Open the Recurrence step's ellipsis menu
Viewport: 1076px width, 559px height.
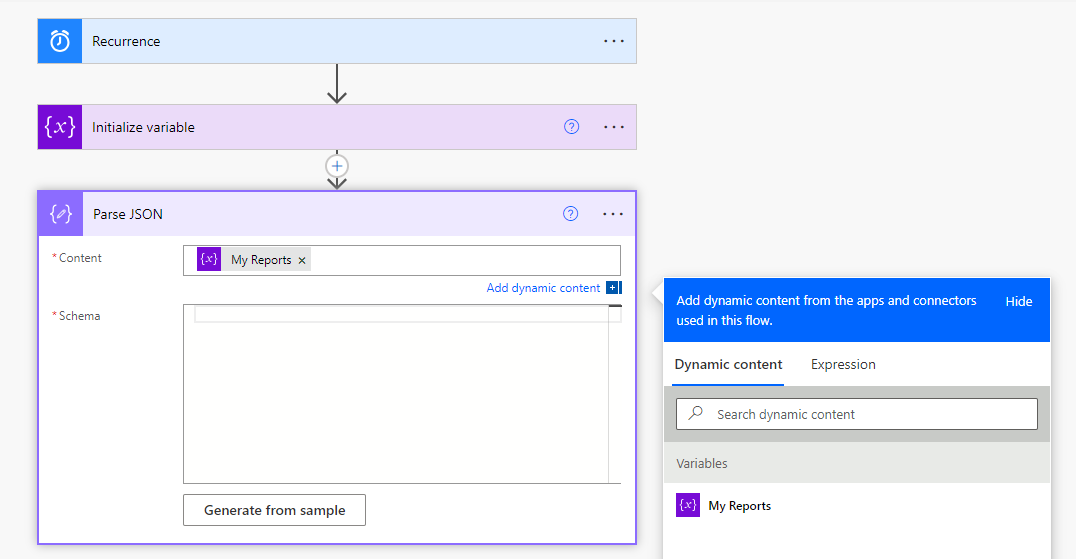tap(613, 41)
